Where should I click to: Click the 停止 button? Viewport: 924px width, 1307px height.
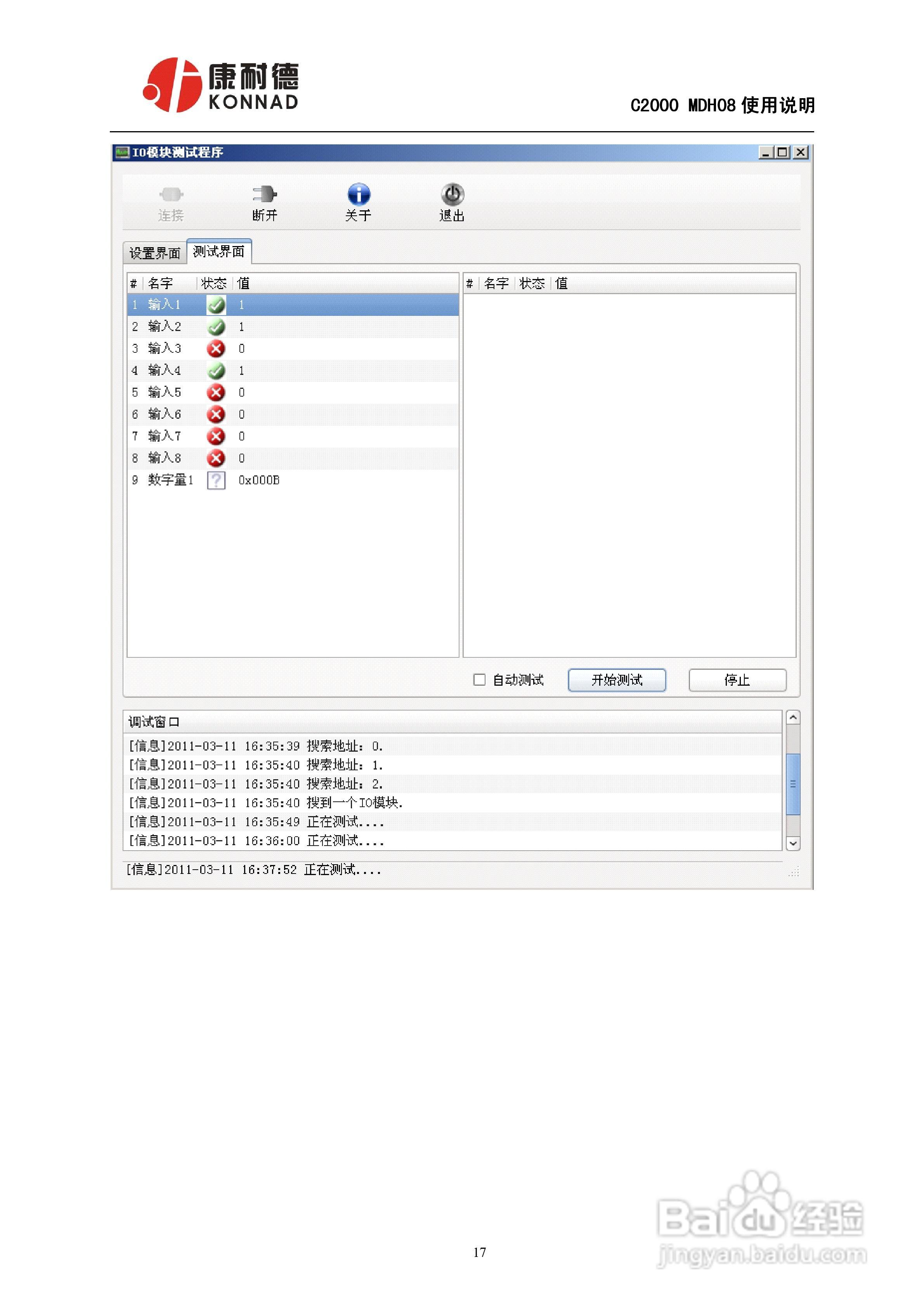click(739, 680)
